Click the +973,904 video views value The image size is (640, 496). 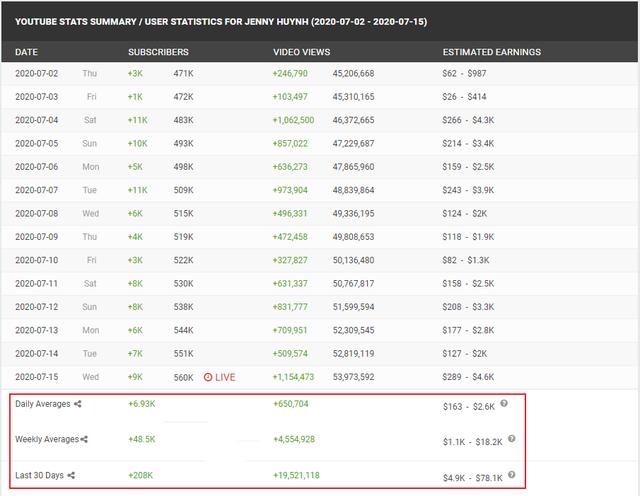[290, 190]
